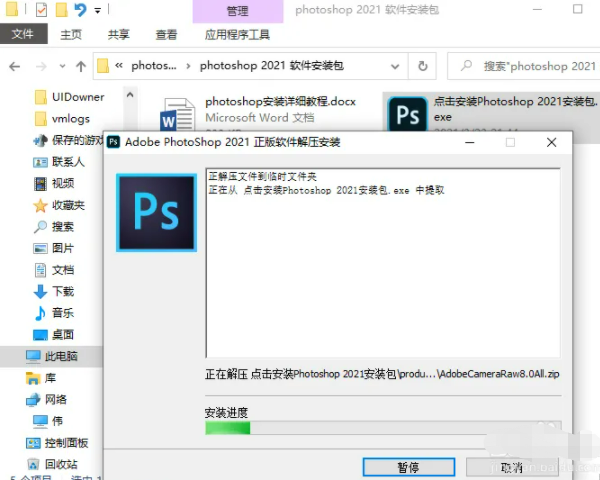600x480 pixels.
Task: Open 图片 in the navigation pane
Action: point(54,248)
